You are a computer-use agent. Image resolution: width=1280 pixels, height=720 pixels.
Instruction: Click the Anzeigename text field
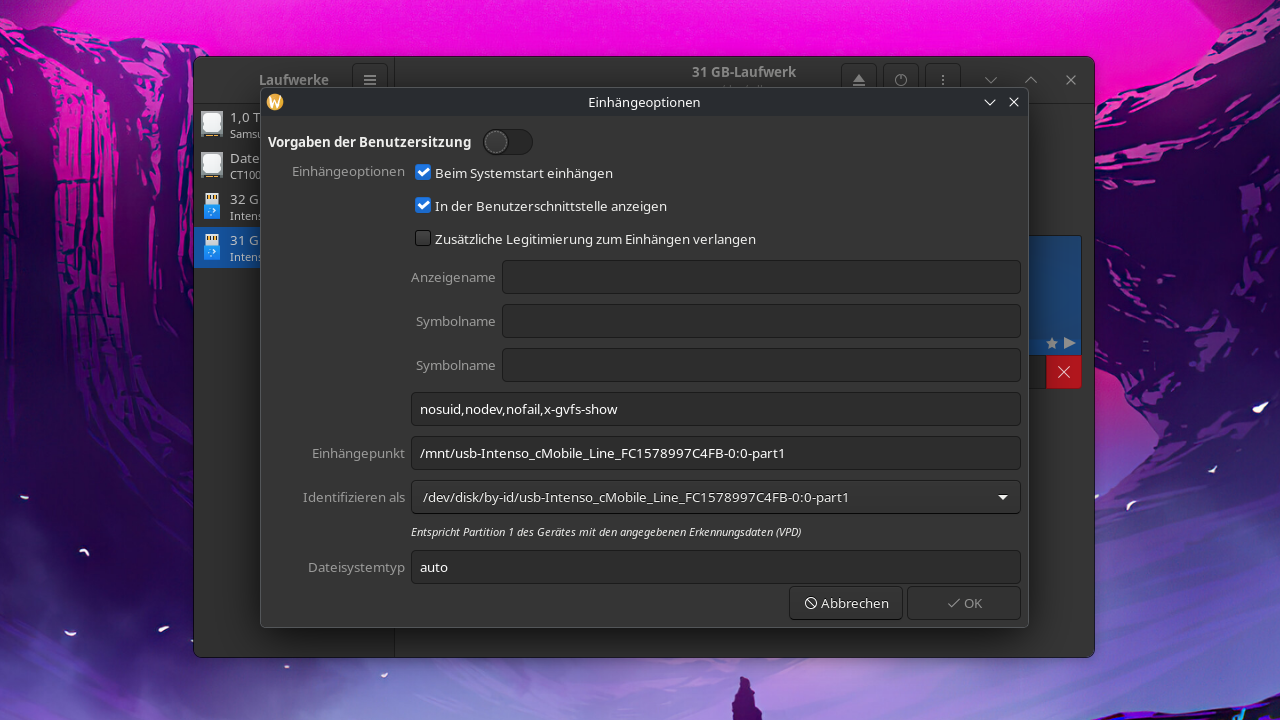[760, 277]
